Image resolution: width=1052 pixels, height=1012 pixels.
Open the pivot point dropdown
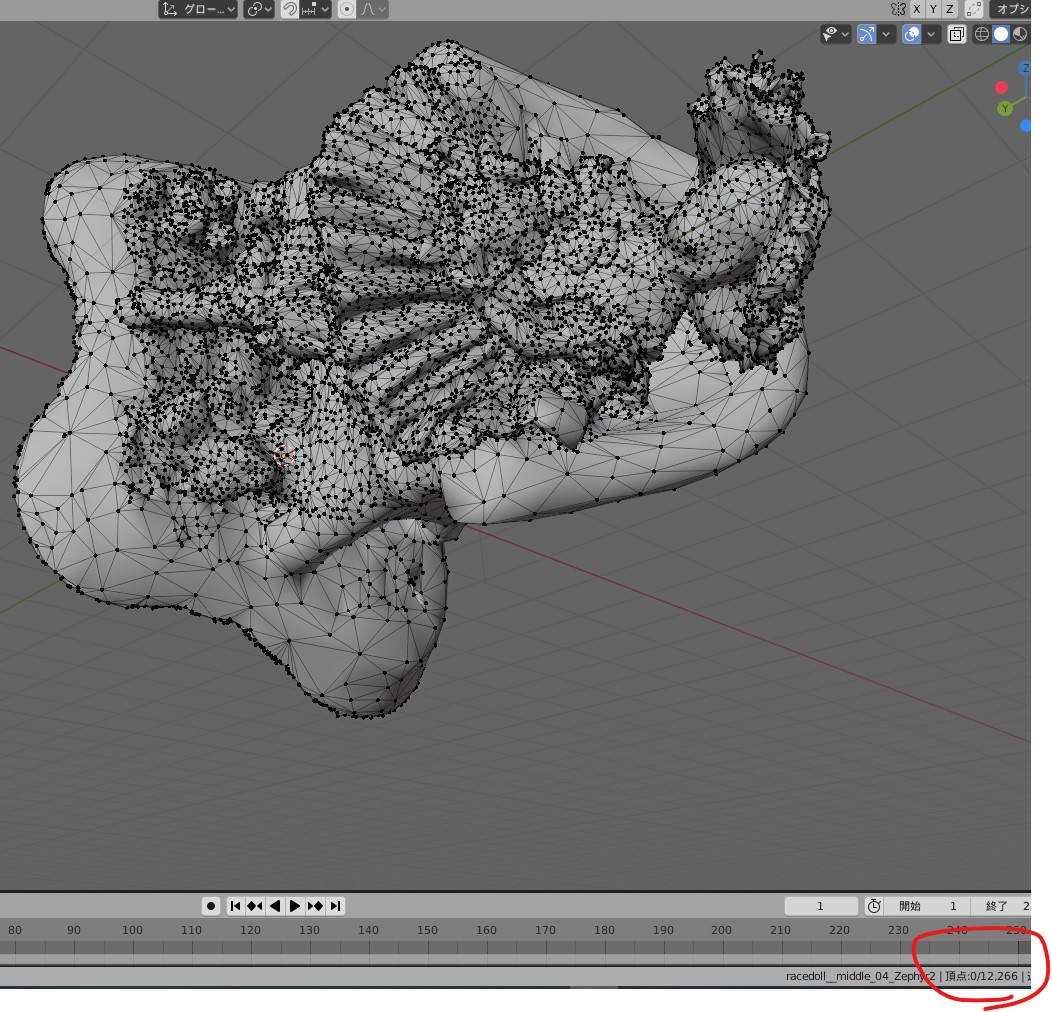tap(260, 9)
